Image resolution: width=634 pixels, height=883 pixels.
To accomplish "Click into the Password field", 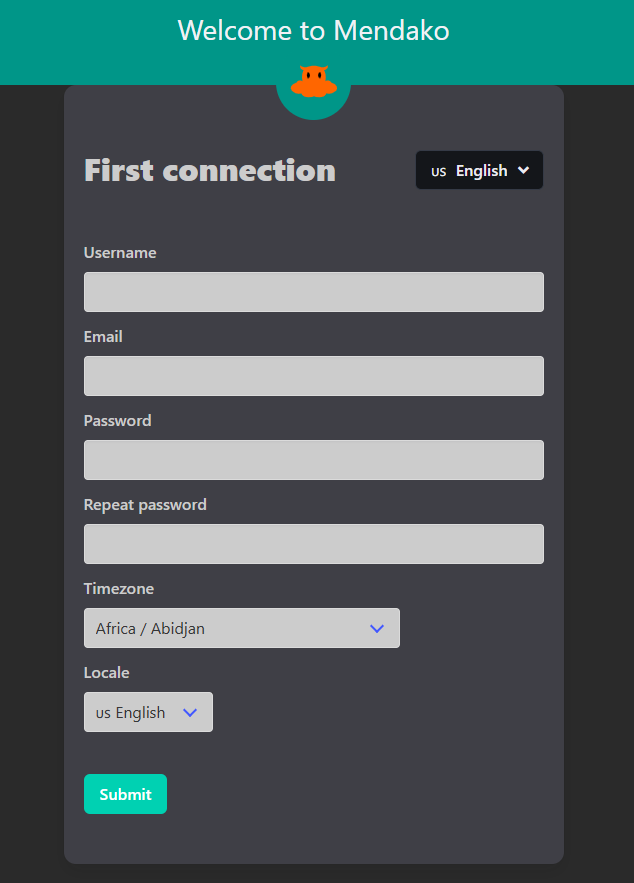I will pos(314,460).
